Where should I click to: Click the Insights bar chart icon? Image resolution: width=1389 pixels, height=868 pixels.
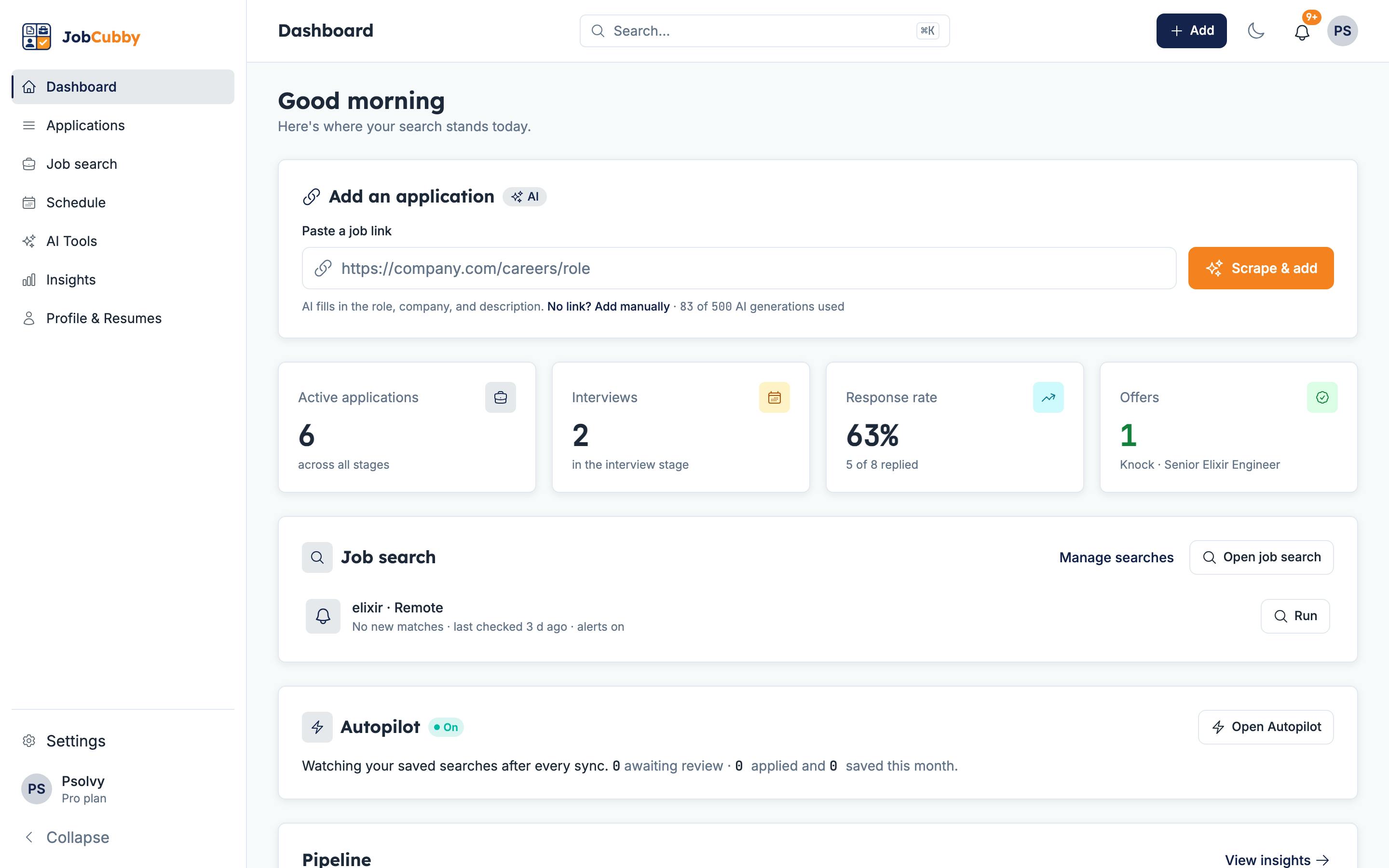pos(29,280)
